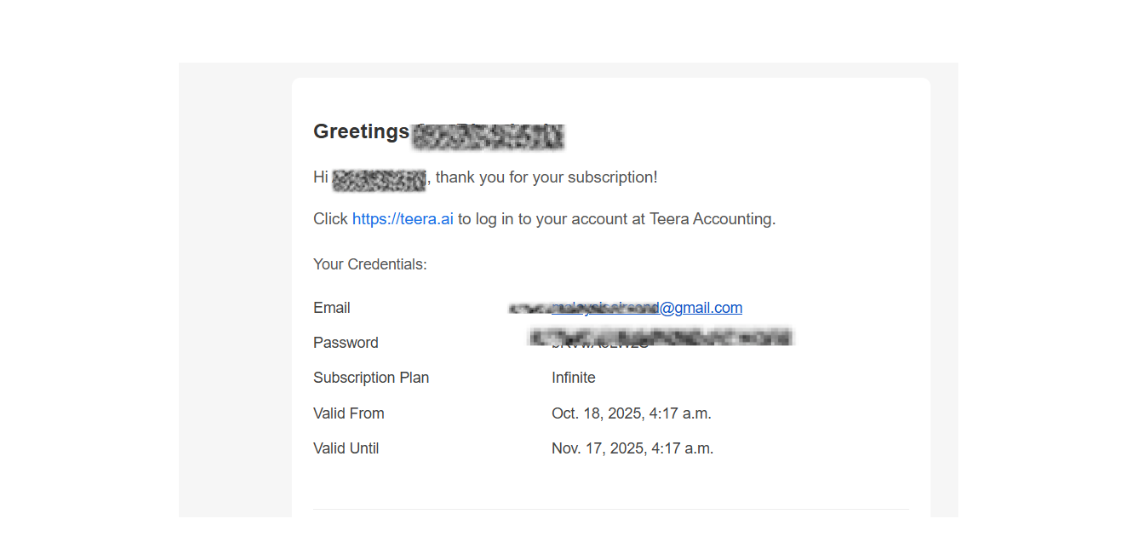This screenshot has height=557, width=1124.
Task: Open the https://teera.ai link
Action: coord(402,219)
